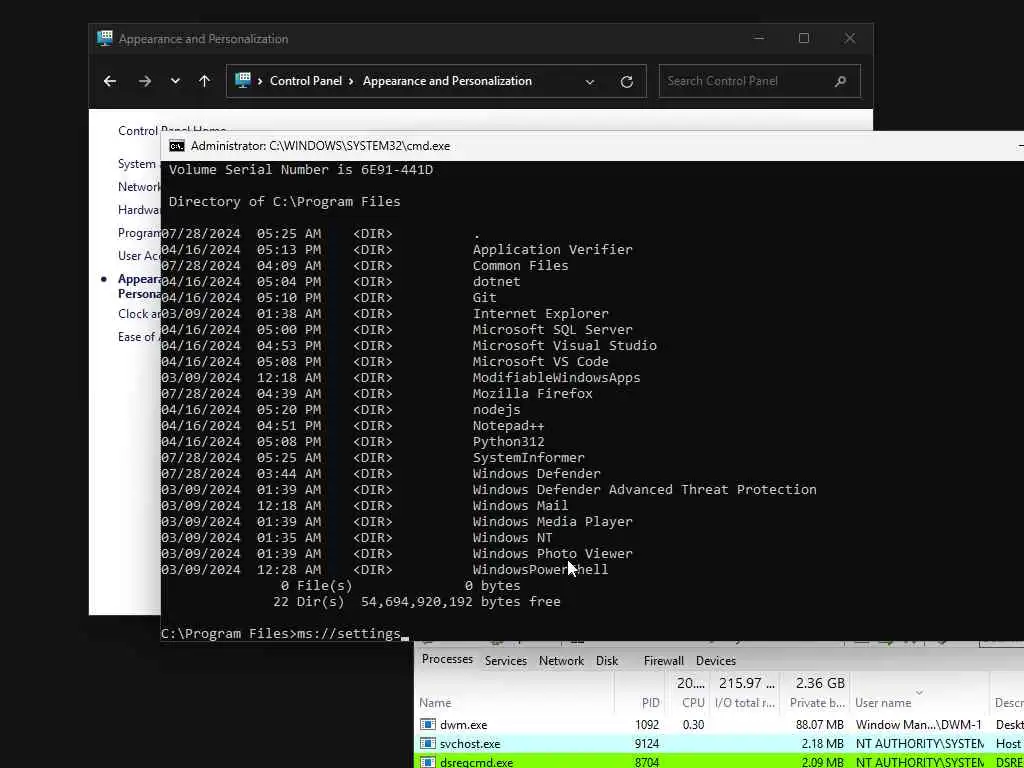Switch to the Processes tab
The width and height of the screenshot is (1024, 768).
[x=447, y=659]
